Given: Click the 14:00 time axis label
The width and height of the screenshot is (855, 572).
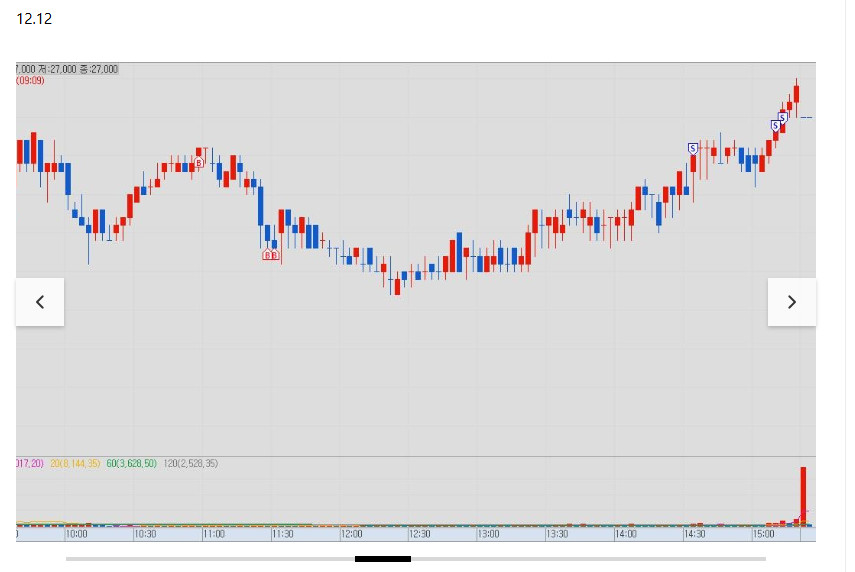Looking at the screenshot, I should (626, 535).
